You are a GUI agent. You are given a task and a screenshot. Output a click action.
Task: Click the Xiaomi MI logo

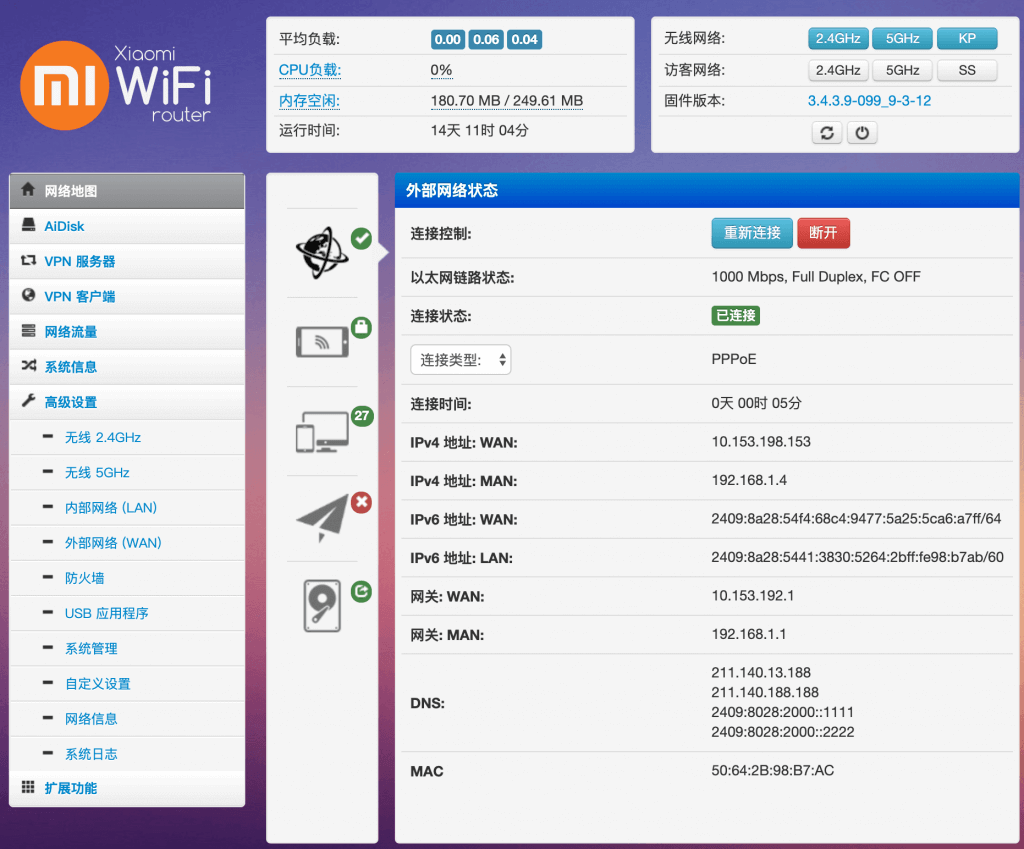pos(64,86)
